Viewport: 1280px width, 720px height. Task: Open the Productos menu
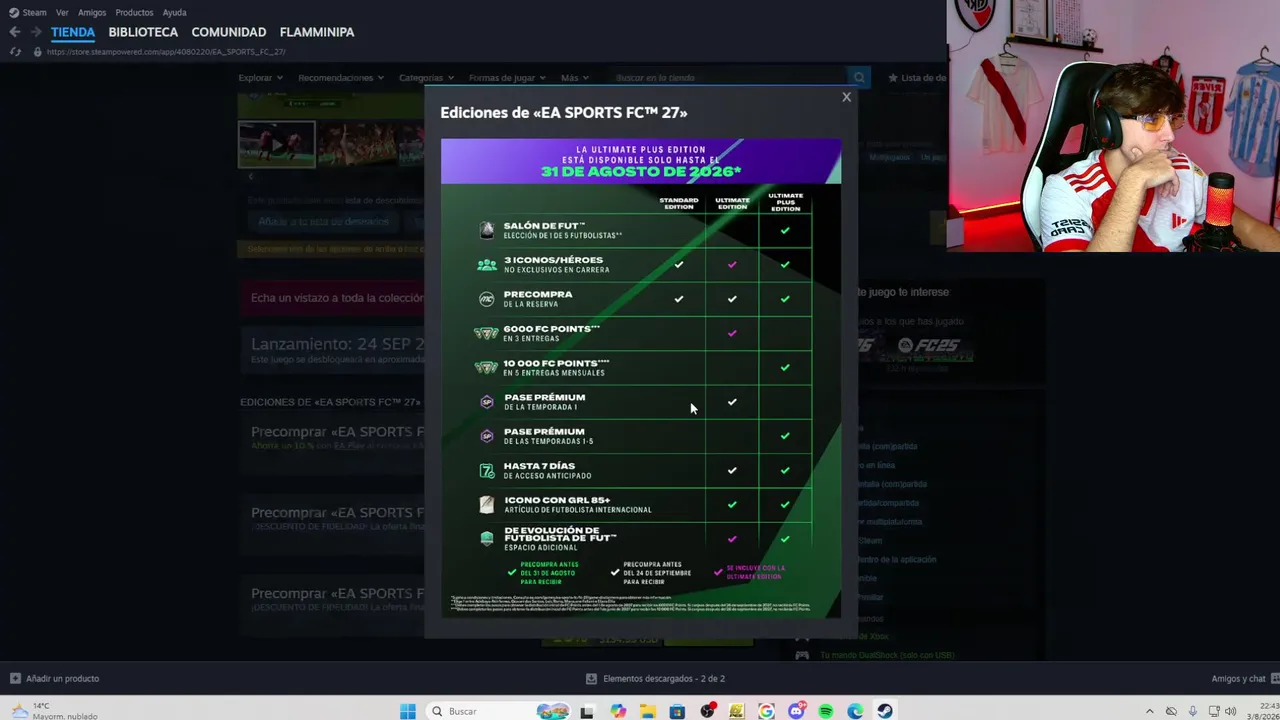[134, 13]
